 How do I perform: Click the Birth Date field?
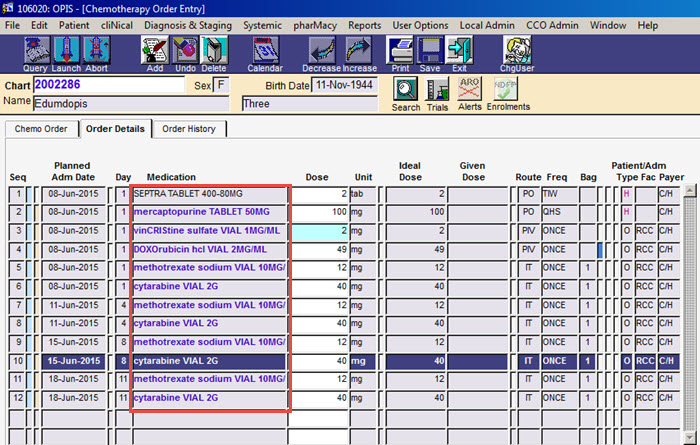point(344,85)
